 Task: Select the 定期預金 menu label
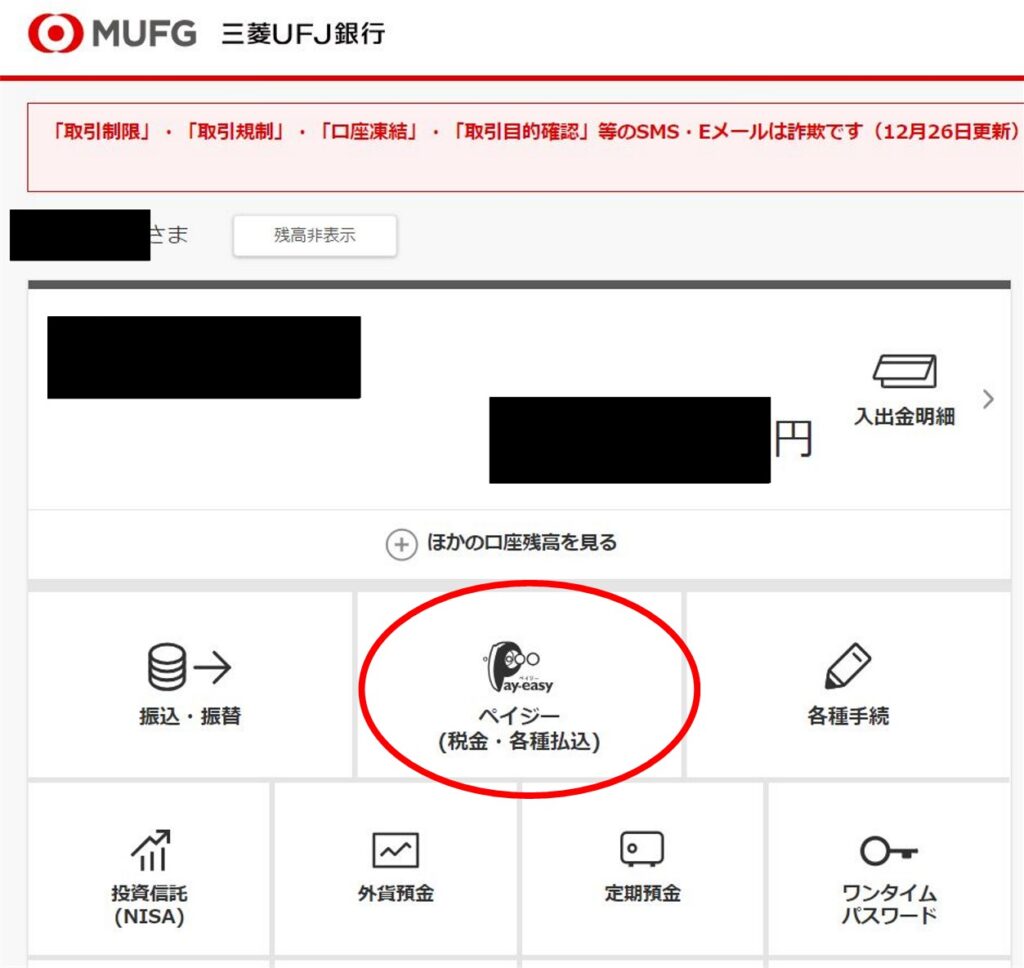[x=643, y=893]
